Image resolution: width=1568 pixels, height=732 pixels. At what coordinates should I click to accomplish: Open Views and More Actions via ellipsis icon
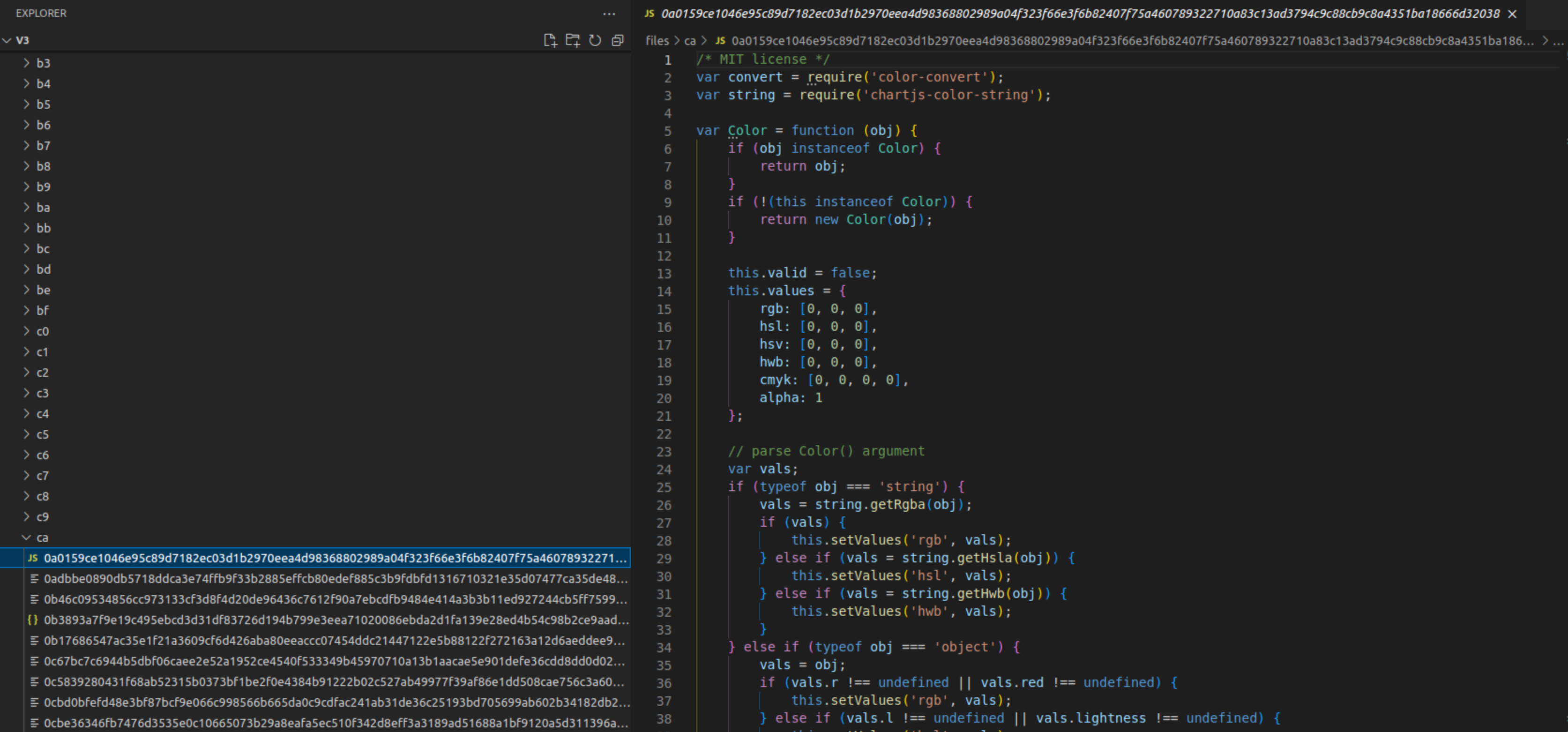[x=609, y=14]
